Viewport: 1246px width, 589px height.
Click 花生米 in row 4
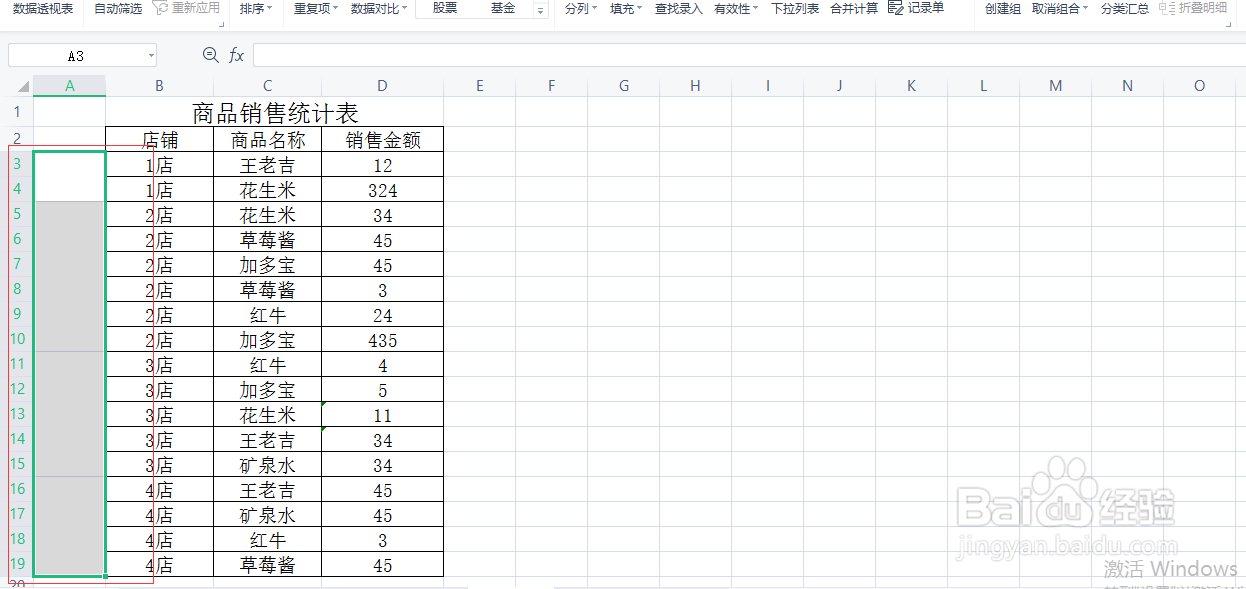pos(268,190)
